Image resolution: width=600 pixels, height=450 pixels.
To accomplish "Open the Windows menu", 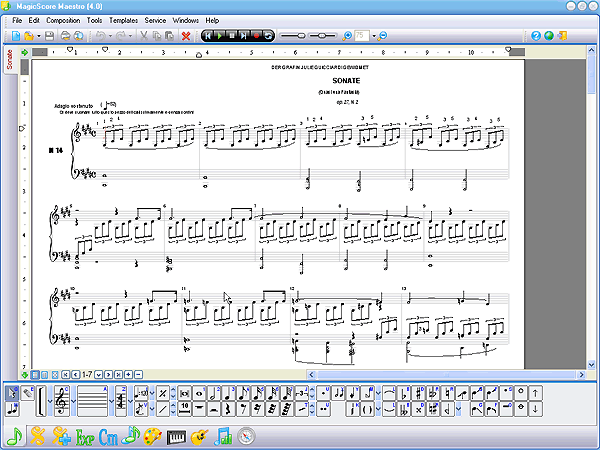I will 186,20.
